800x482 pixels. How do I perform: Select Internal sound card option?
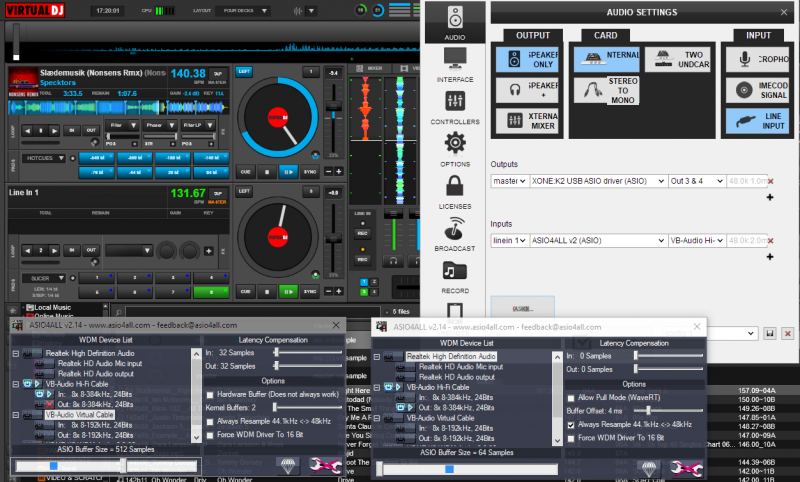click(607, 59)
